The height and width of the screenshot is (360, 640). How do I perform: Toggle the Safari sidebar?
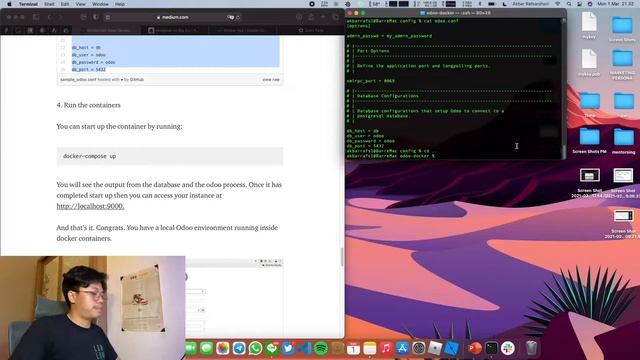click(36, 17)
